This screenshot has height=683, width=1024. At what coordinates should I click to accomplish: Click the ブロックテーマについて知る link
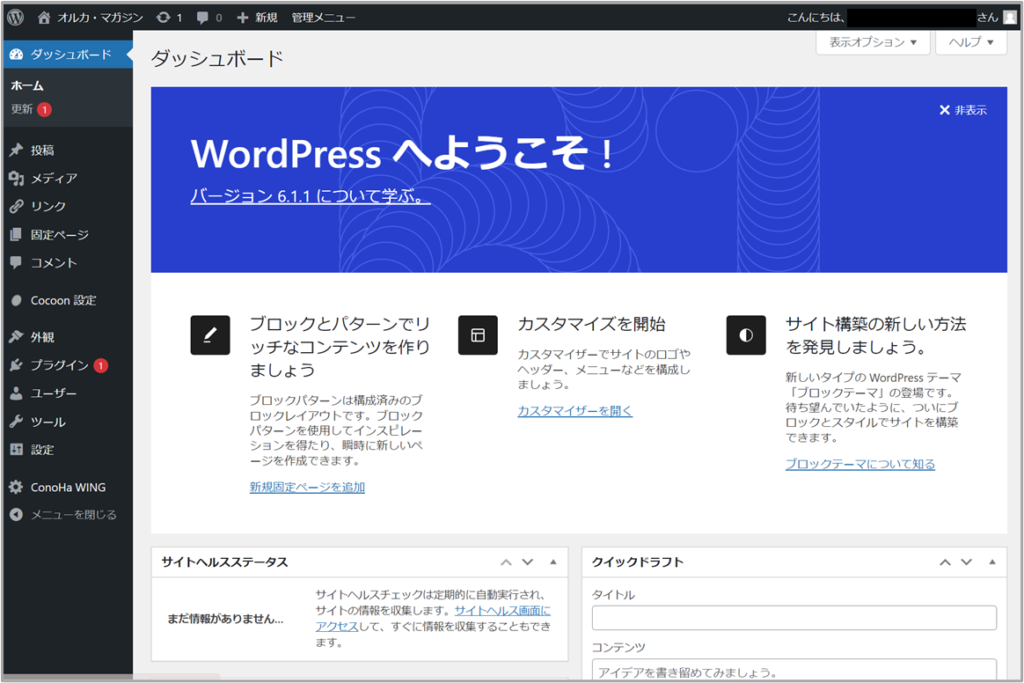pos(859,464)
